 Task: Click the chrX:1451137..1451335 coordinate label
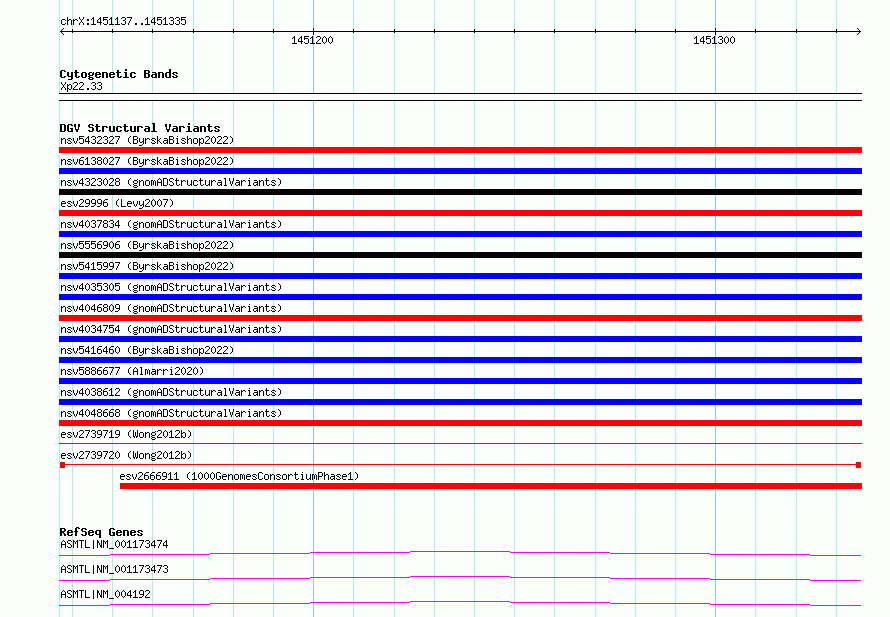pos(123,21)
